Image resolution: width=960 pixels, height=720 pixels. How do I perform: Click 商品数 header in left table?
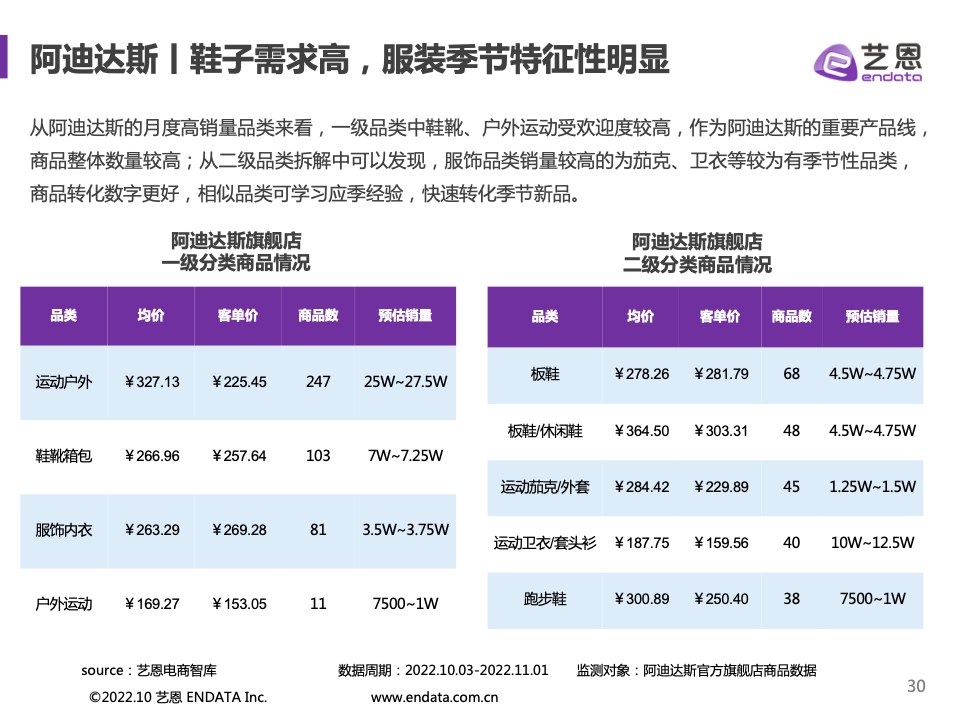point(318,315)
